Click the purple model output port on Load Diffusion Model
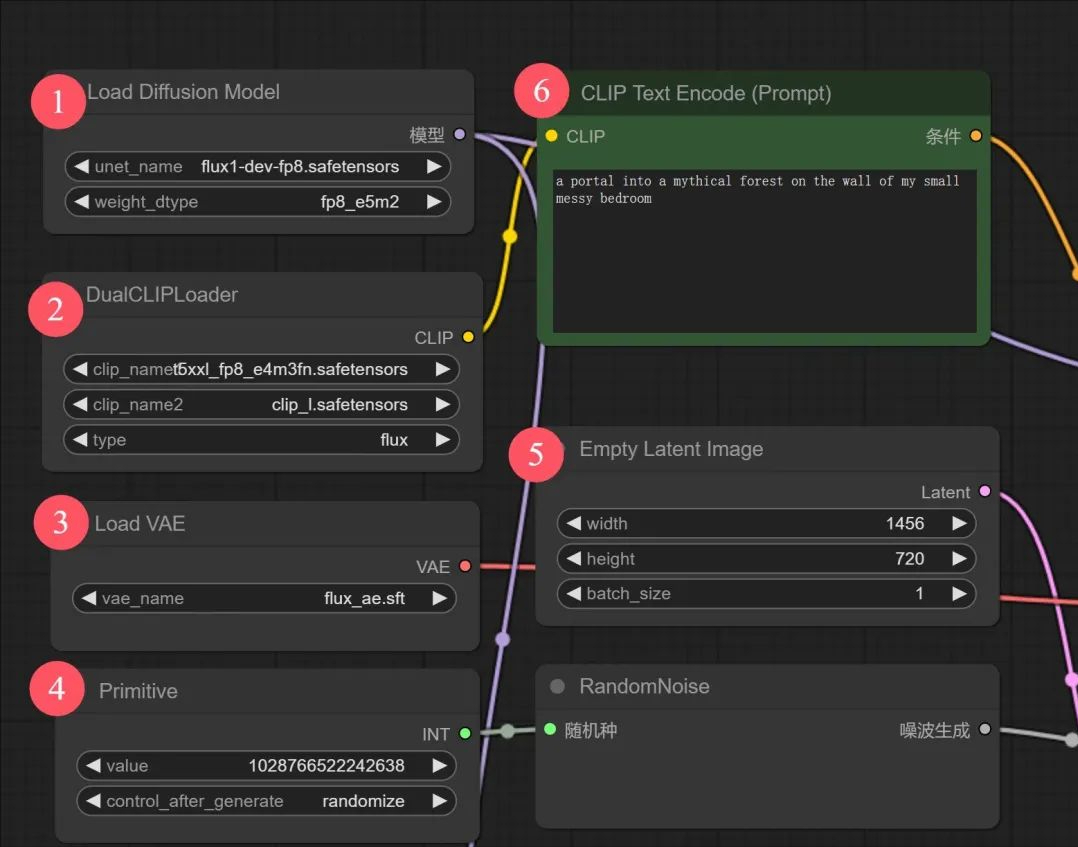Image resolution: width=1078 pixels, height=847 pixels. [x=460, y=134]
